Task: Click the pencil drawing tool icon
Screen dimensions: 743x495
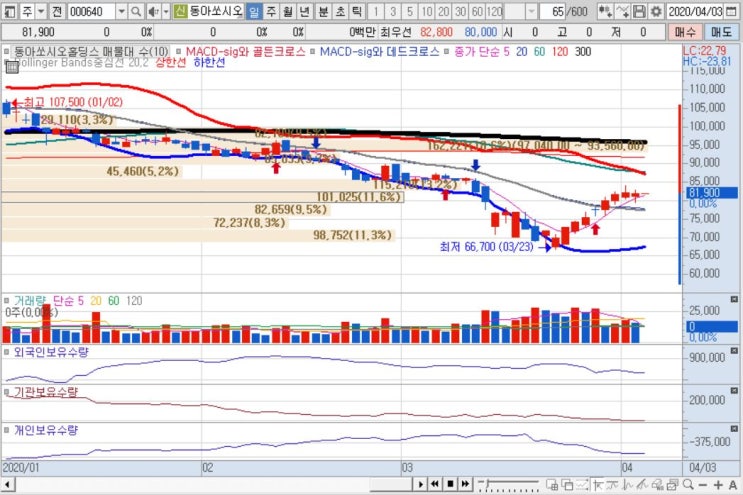Action: (642, 485)
